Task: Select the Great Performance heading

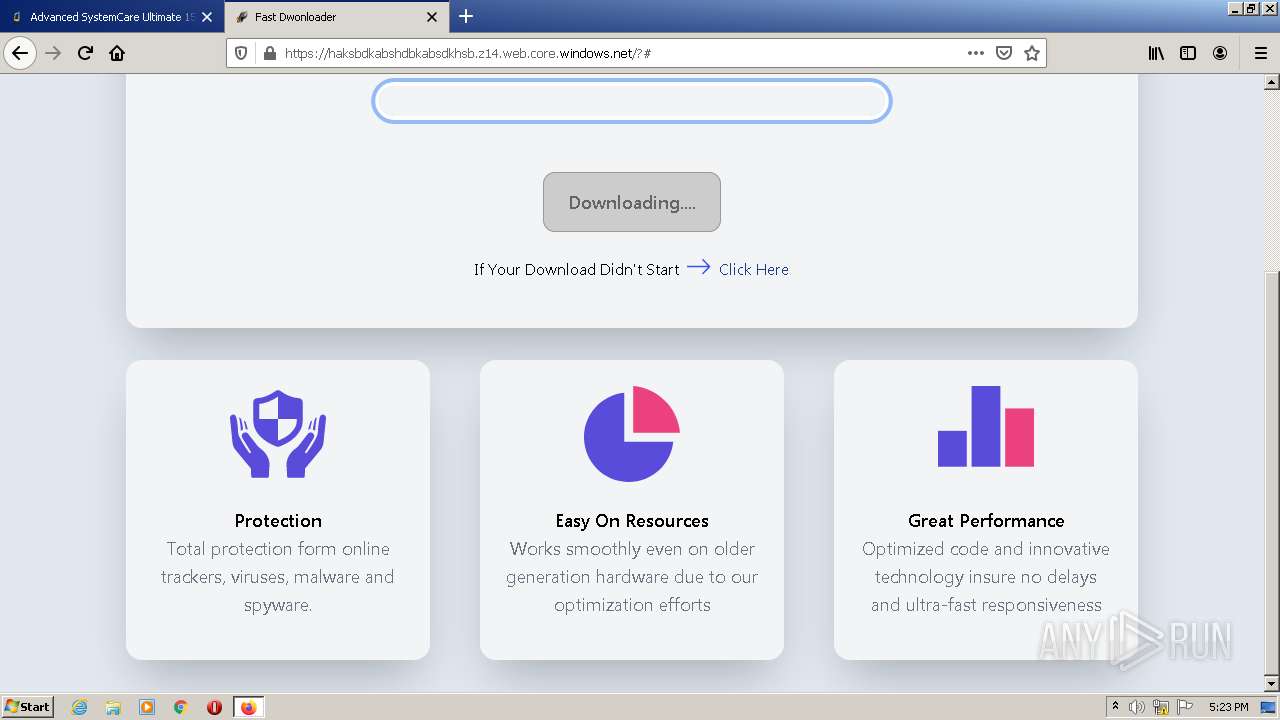Action: 986,521
